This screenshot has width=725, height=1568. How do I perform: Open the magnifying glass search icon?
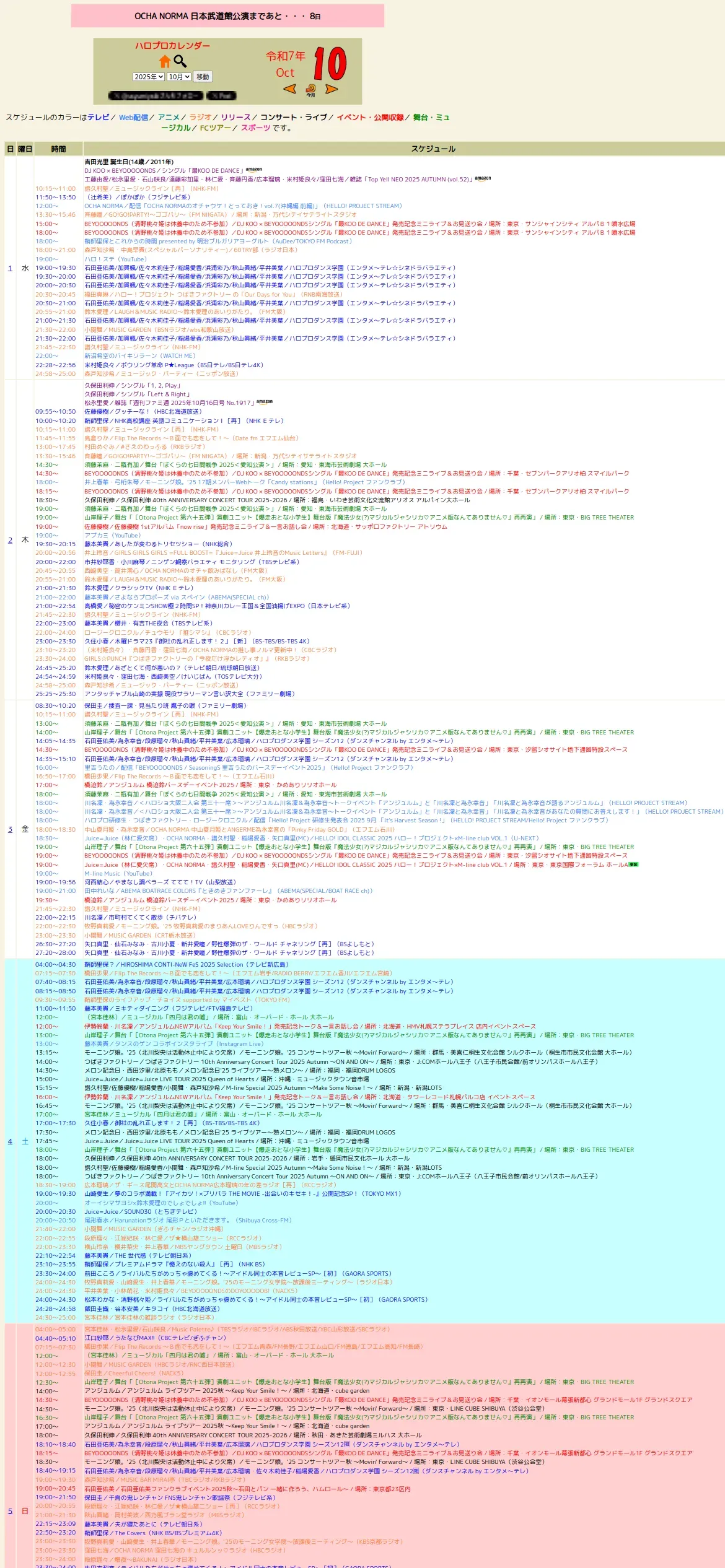[x=180, y=61]
